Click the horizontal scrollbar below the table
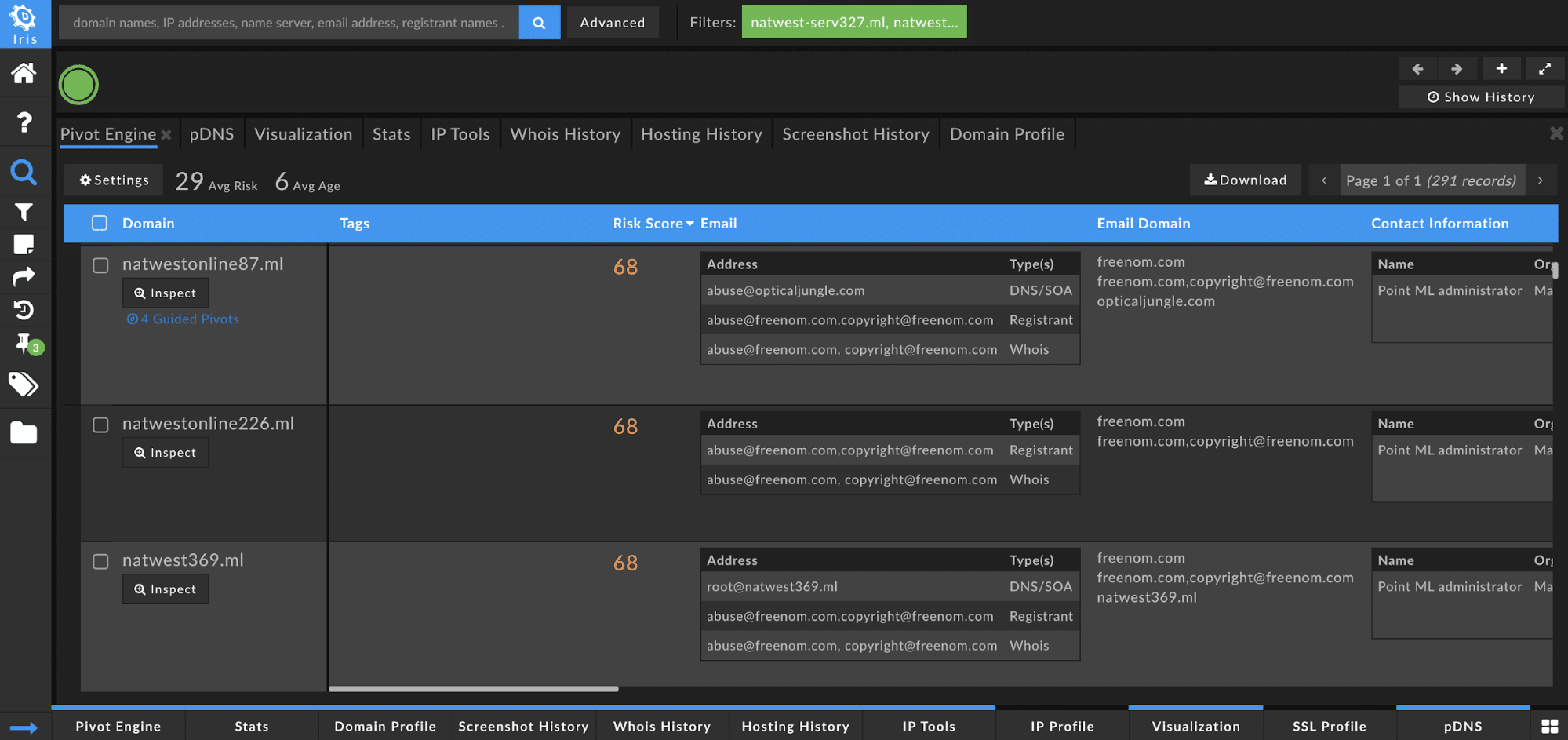The height and width of the screenshot is (740, 1568). tap(474, 689)
